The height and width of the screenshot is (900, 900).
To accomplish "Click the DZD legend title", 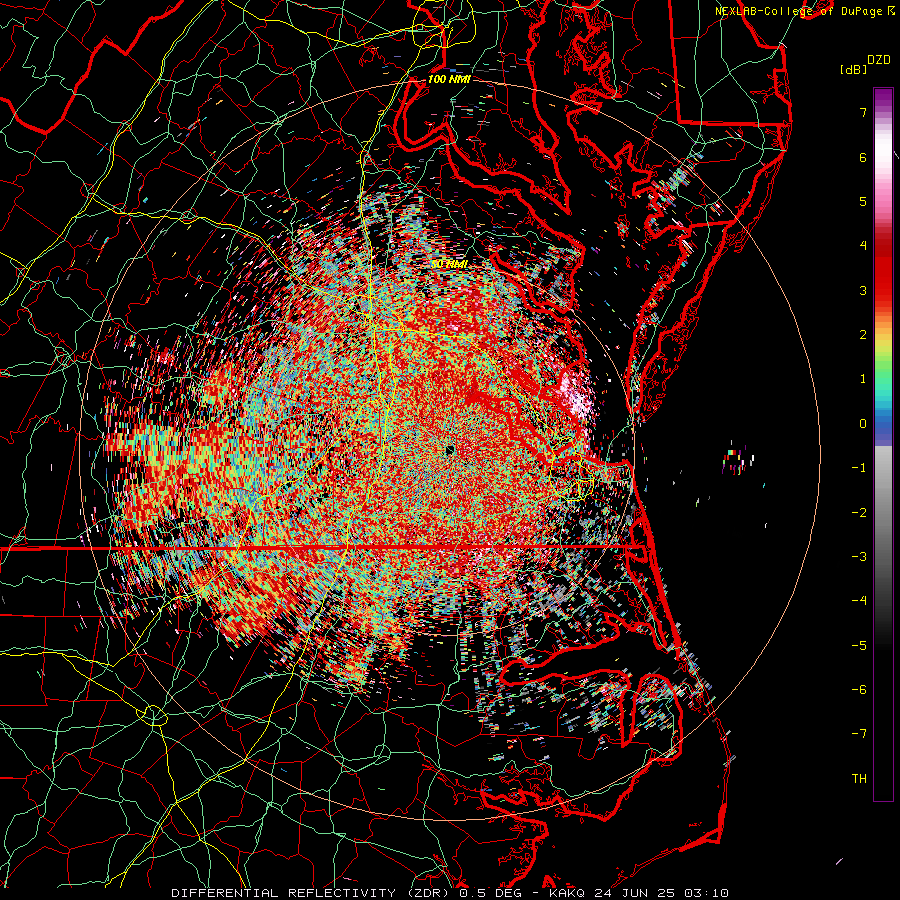I will (879, 60).
